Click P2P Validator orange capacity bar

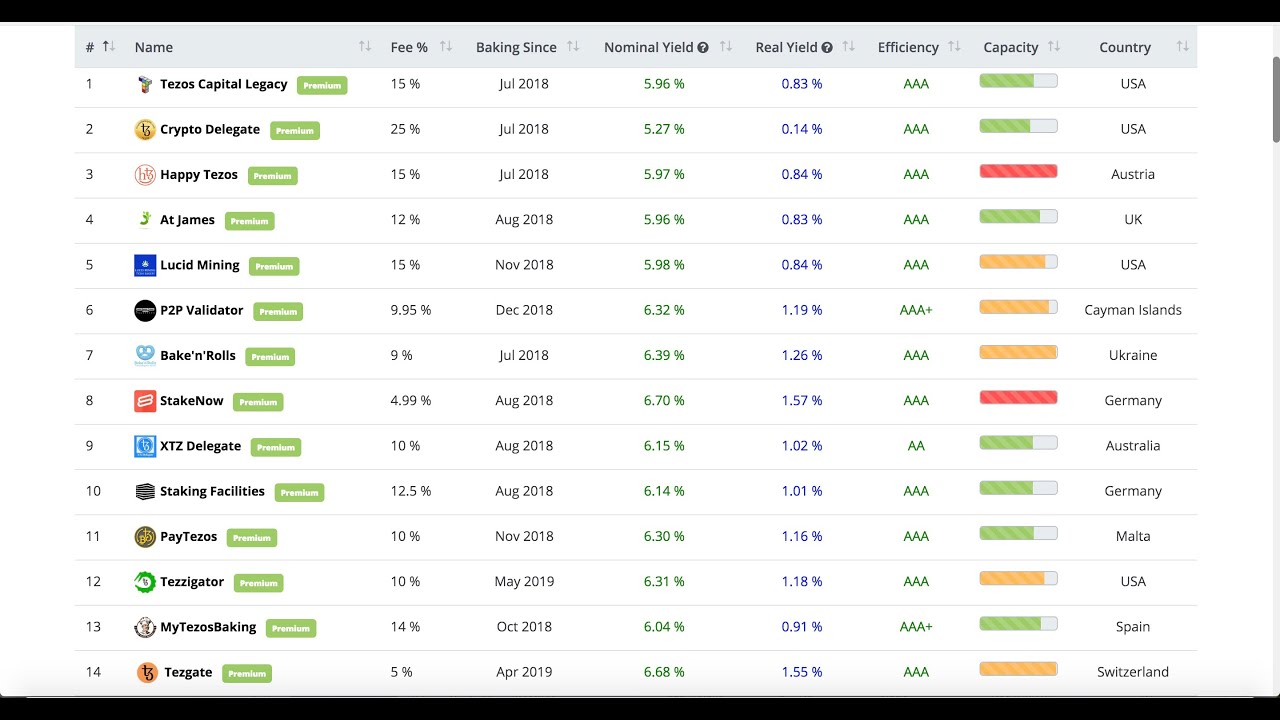1018,307
